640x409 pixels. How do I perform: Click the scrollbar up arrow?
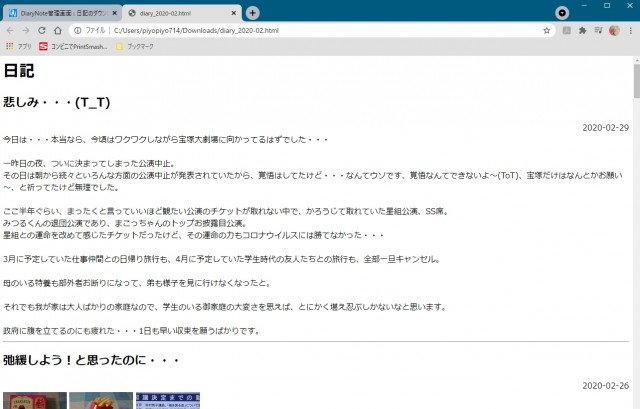click(x=637, y=60)
